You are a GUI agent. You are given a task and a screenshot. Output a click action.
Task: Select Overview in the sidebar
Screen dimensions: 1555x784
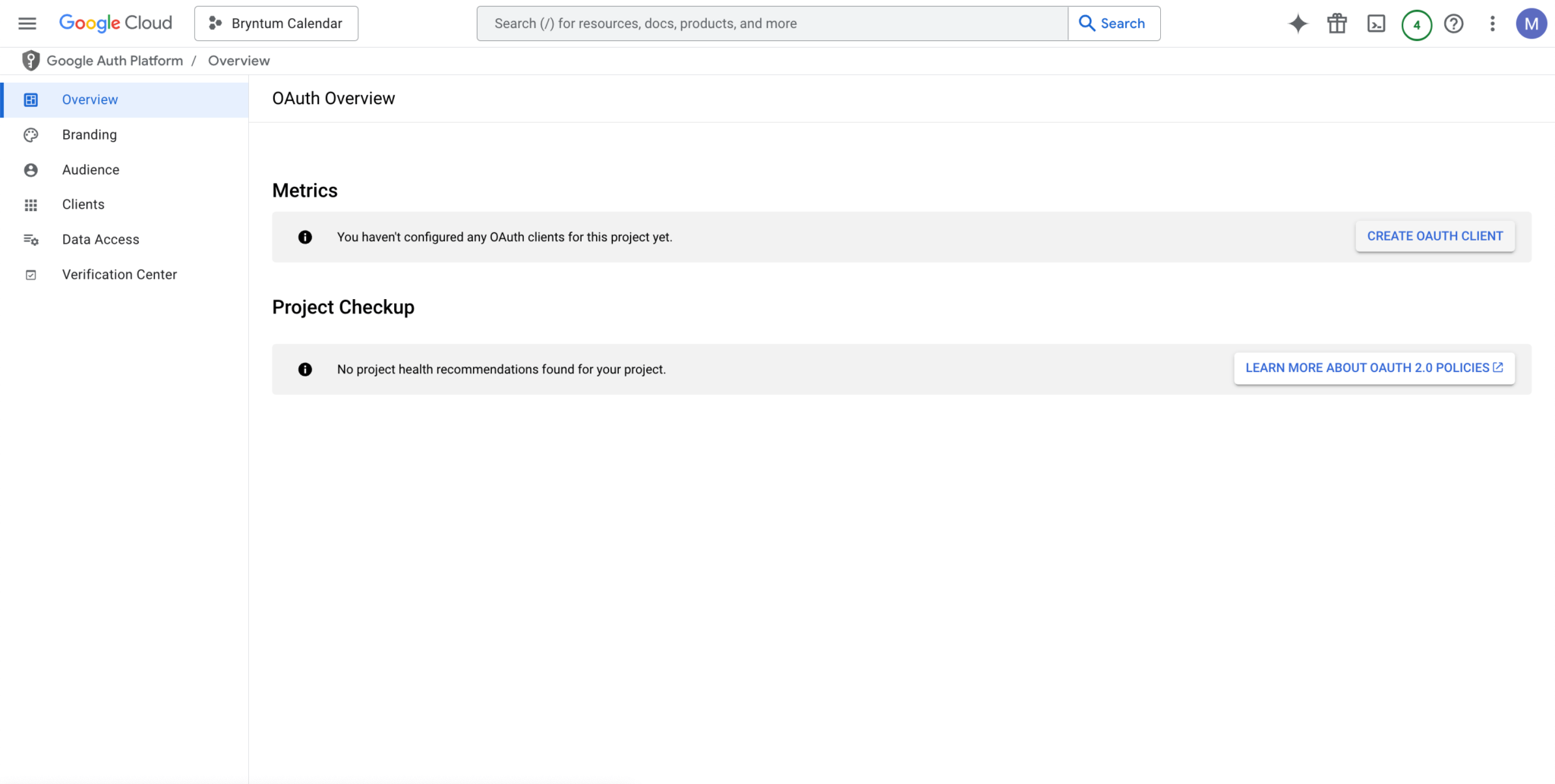tap(125, 99)
